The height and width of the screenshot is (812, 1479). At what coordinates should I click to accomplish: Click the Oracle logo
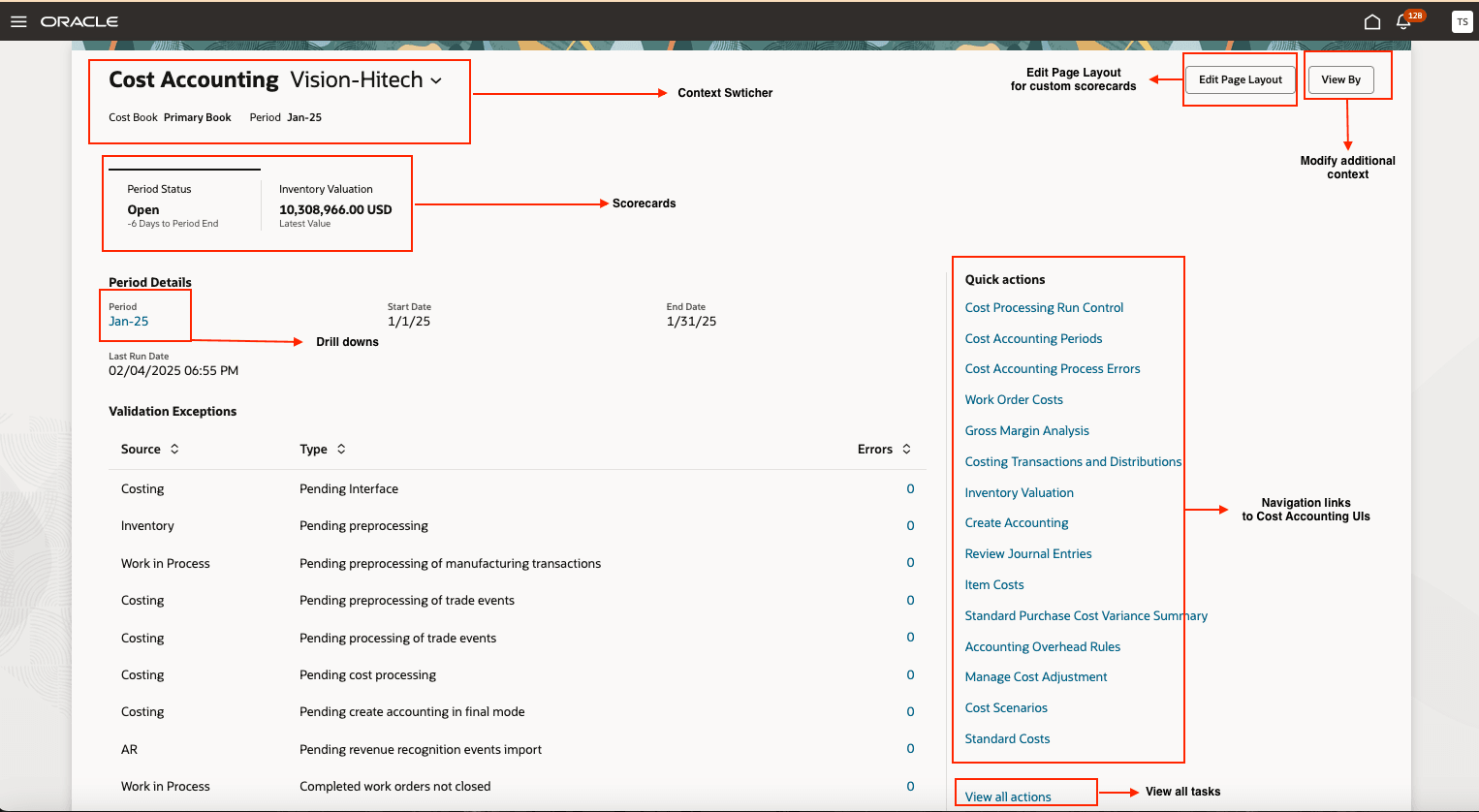pos(79,21)
